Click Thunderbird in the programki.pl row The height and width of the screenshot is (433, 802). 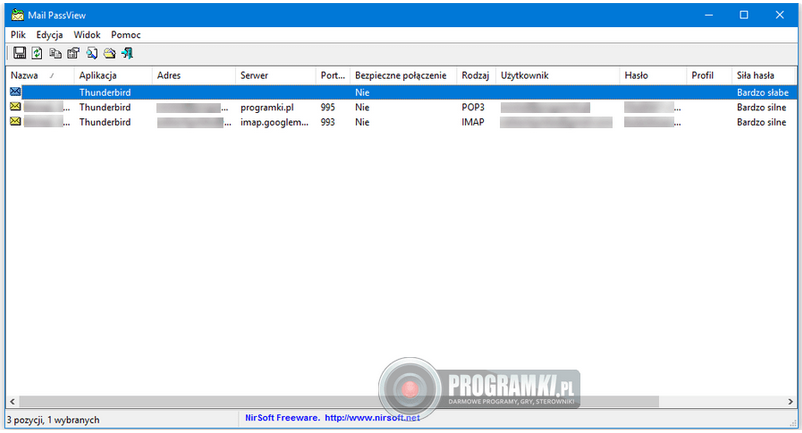pyautogui.click(x=105, y=107)
